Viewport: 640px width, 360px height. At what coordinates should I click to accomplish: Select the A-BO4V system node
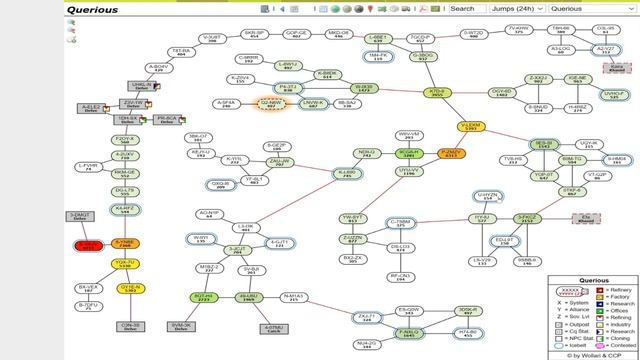point(159,68)
